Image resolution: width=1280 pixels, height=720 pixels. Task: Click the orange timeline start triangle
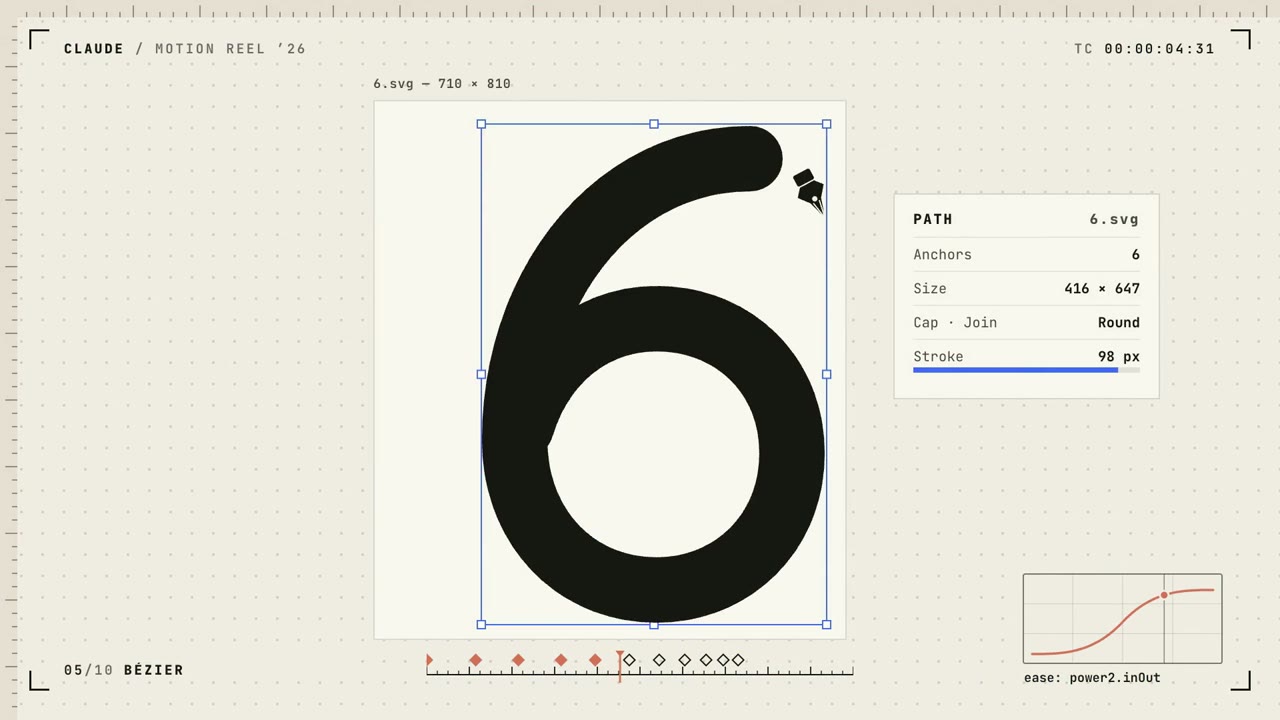tap(429, 660)
